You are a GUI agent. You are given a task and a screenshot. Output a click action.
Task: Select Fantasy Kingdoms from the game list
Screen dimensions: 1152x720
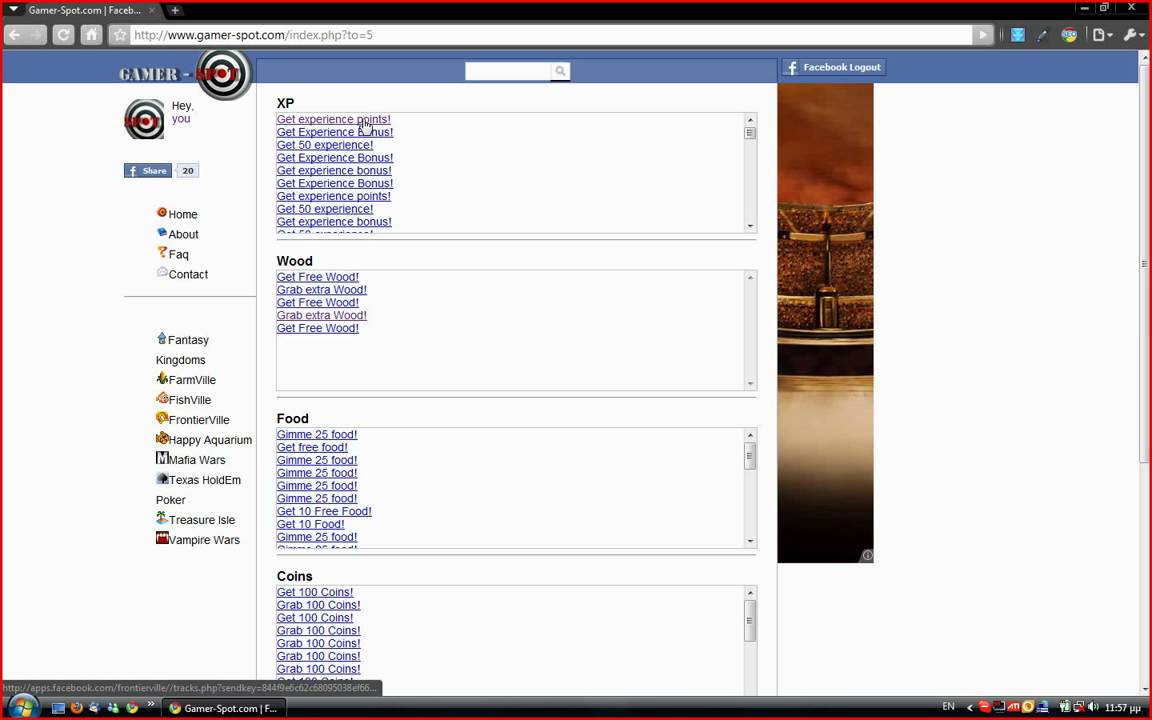pos(182,350)
